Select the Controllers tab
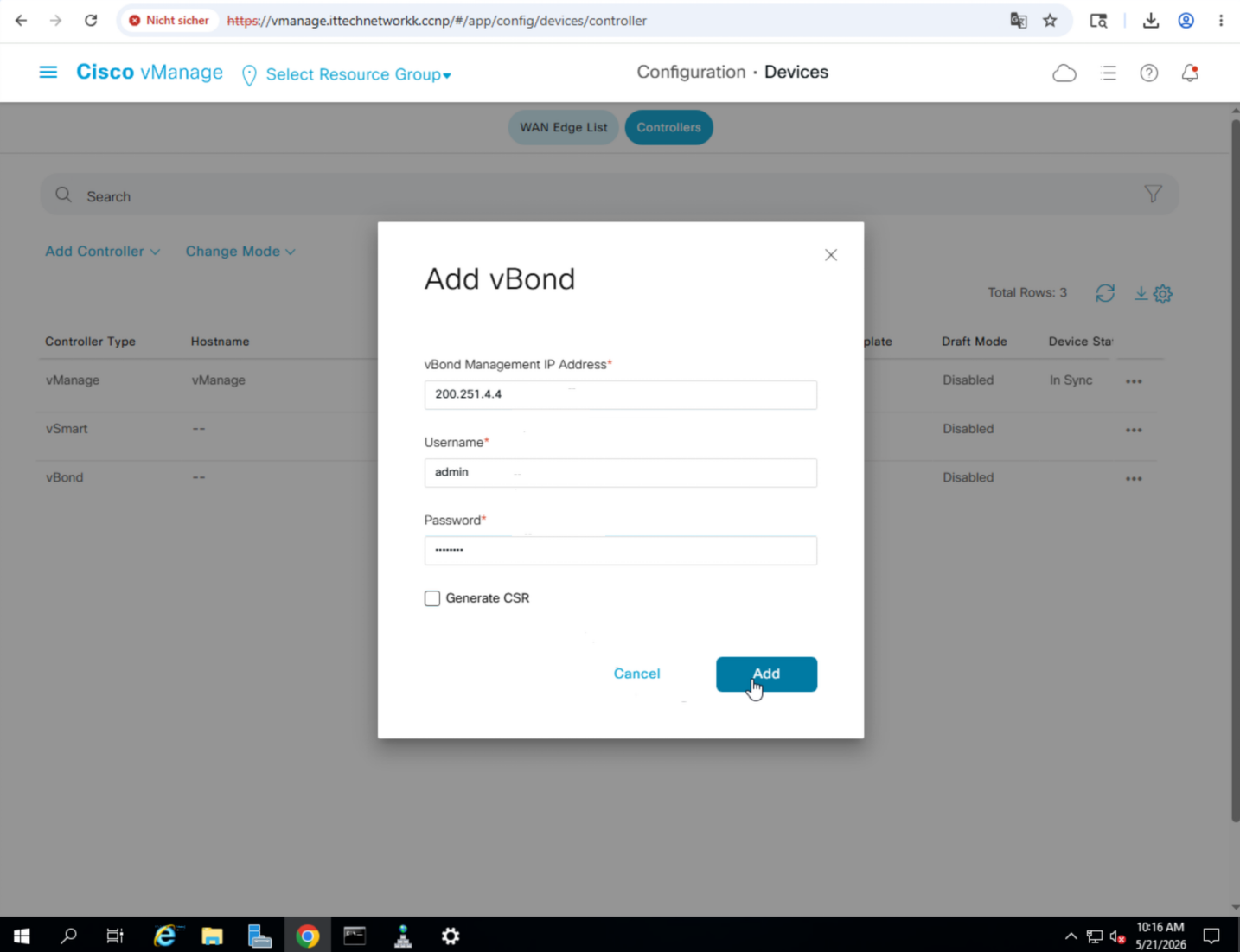The height and width of the screenshot is (952, 1240). pyautogui.click(x=668, y=127)
